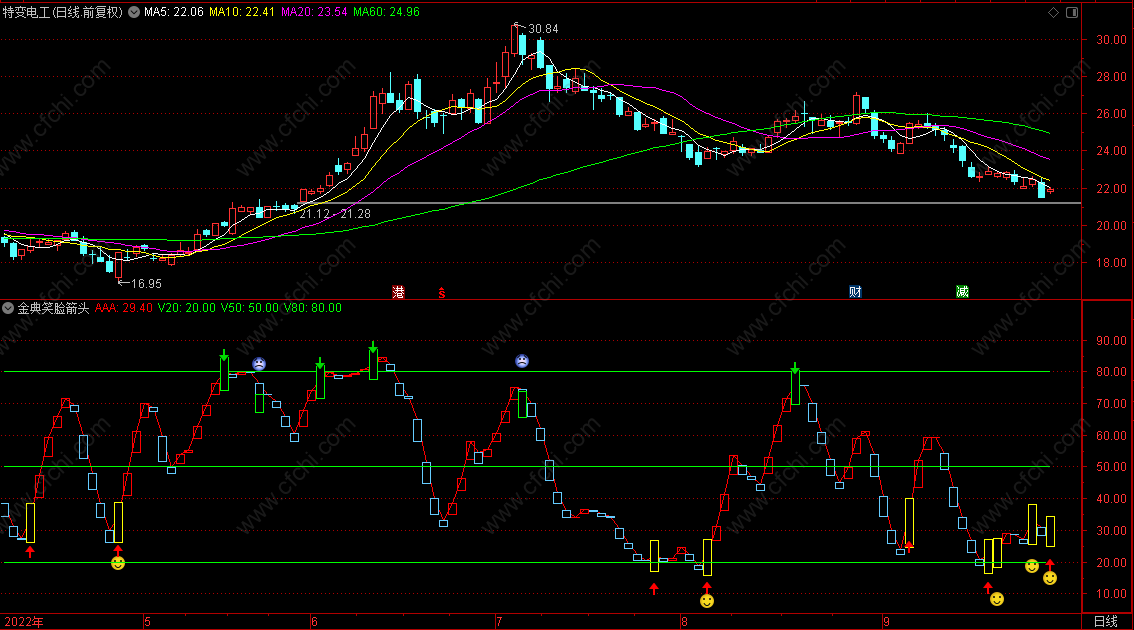Click the V80: 80.00 value

(x=312, y=308)
